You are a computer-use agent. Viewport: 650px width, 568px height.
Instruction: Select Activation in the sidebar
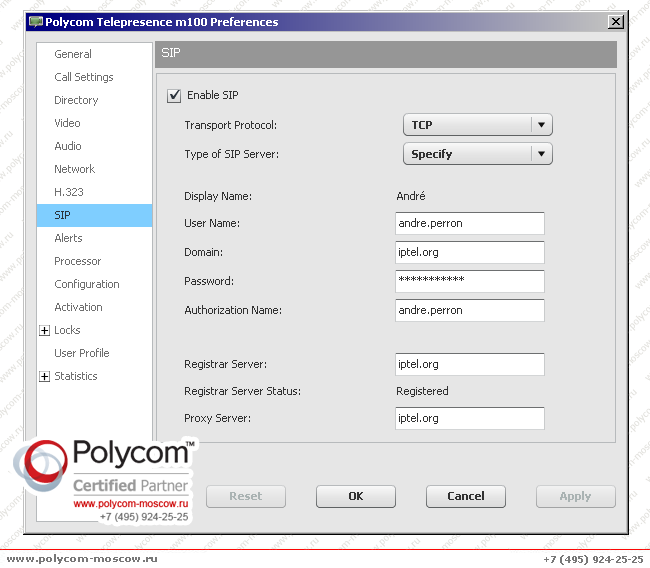(x=78, y=307)
